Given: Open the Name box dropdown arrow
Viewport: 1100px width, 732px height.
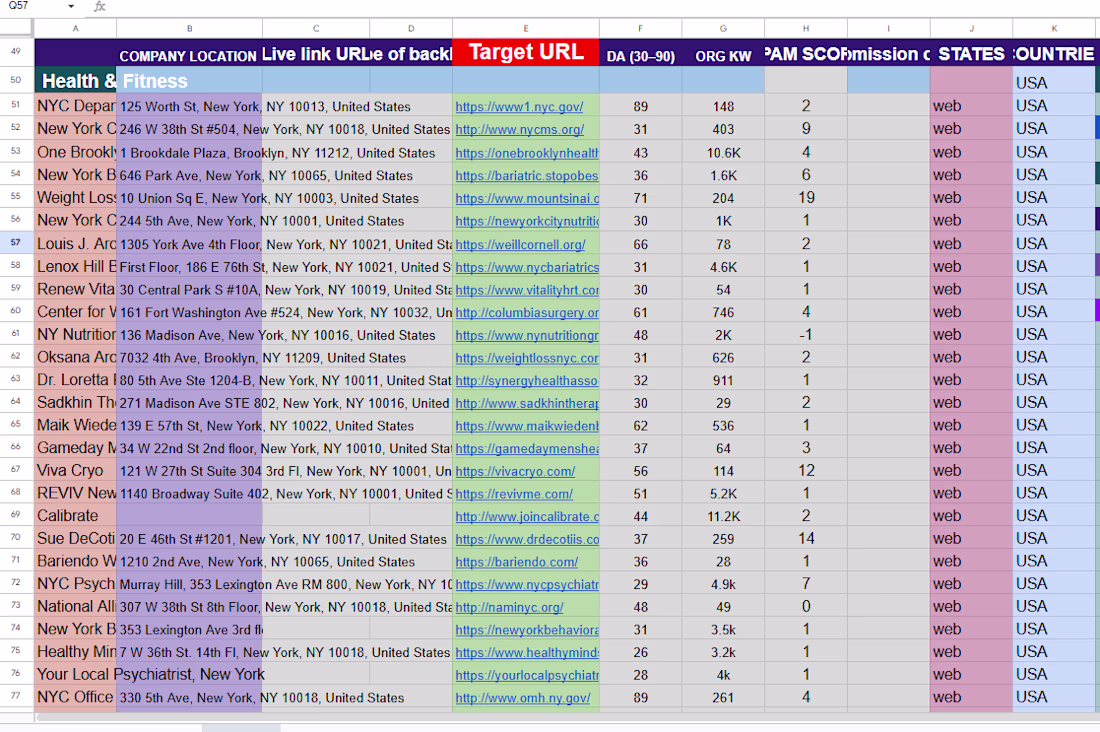Looking at the screenshot, I should 72,6.
